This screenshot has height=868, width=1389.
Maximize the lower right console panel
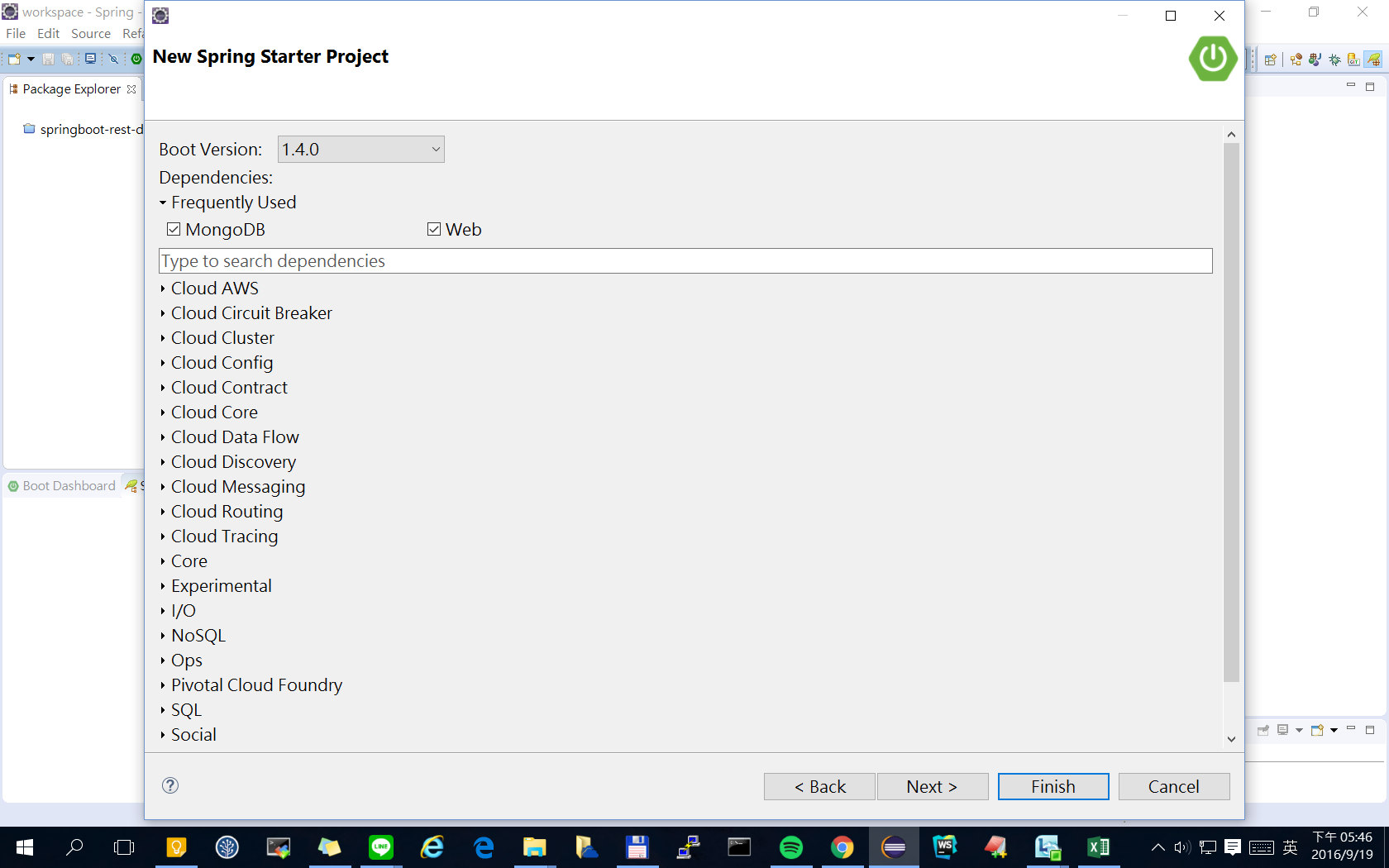click(x=1370, y=730)
